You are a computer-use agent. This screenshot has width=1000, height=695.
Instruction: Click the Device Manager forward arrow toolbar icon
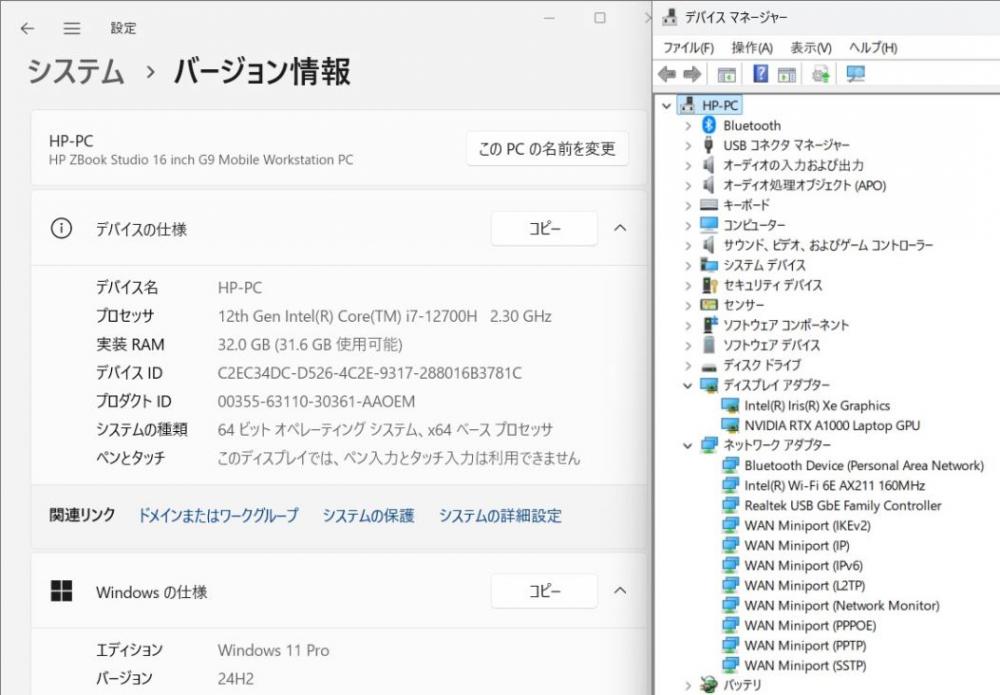point(693,74)
